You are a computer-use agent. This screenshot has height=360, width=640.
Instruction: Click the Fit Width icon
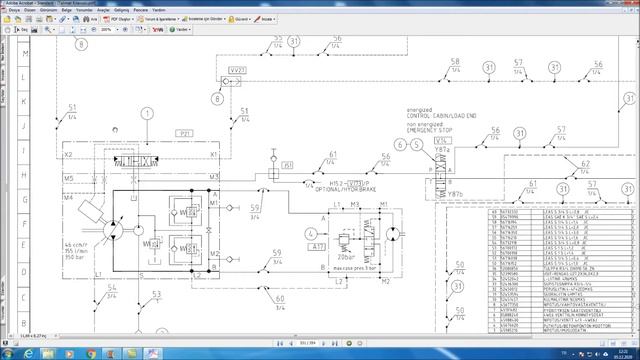83,30
